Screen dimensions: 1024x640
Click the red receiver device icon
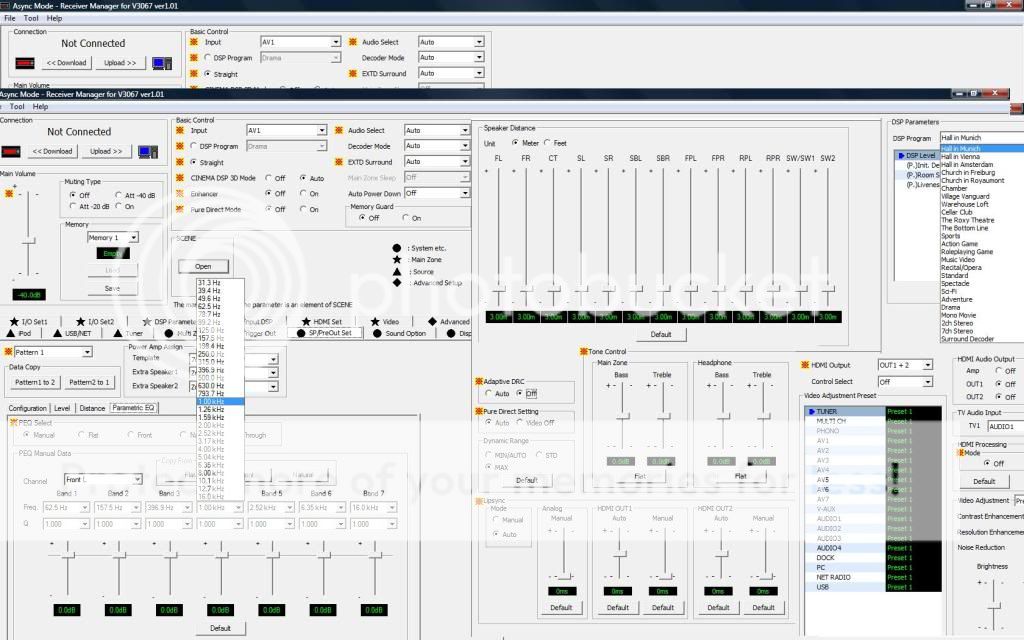[x=10, y=151]
